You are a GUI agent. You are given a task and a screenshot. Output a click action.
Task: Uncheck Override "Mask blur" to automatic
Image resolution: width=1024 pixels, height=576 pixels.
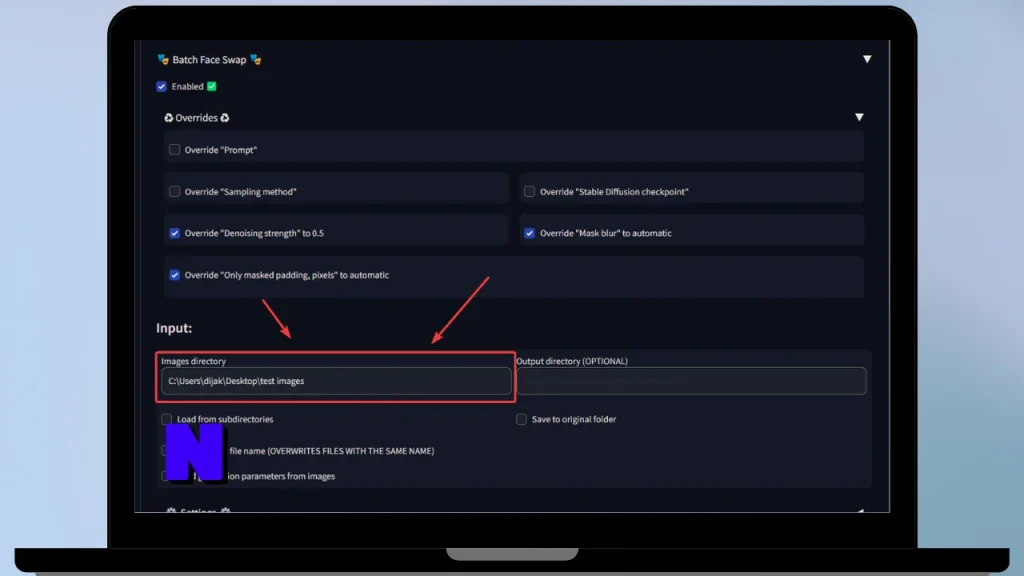click(529, 233)
